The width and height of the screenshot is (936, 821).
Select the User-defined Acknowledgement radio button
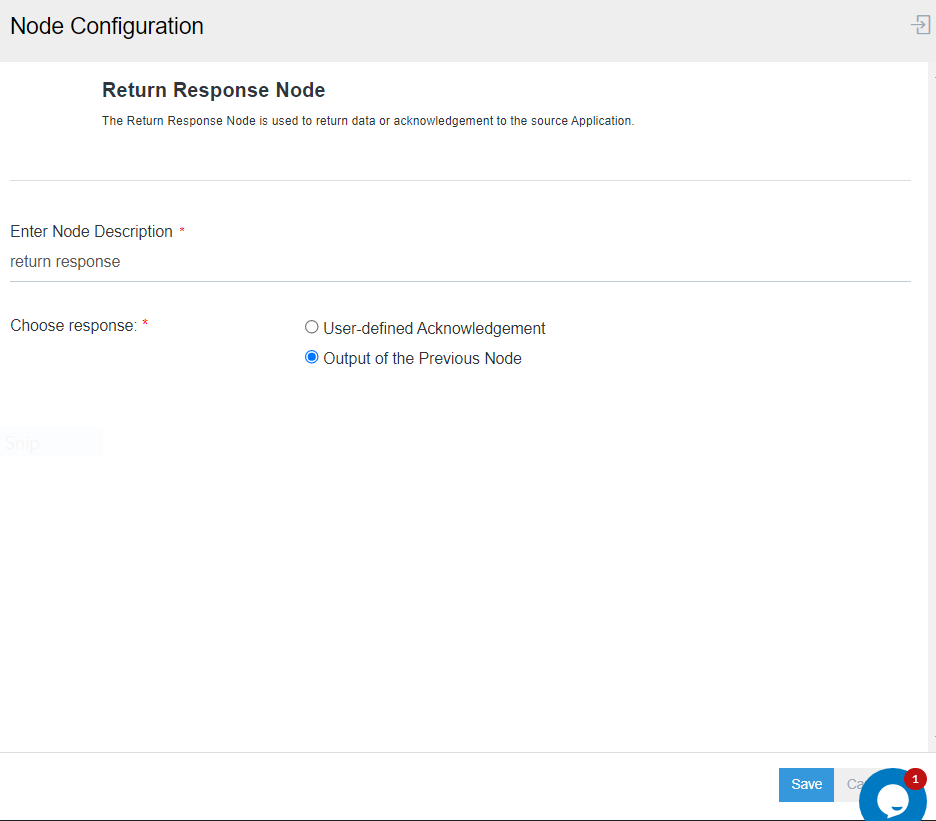tap(312, 327)
